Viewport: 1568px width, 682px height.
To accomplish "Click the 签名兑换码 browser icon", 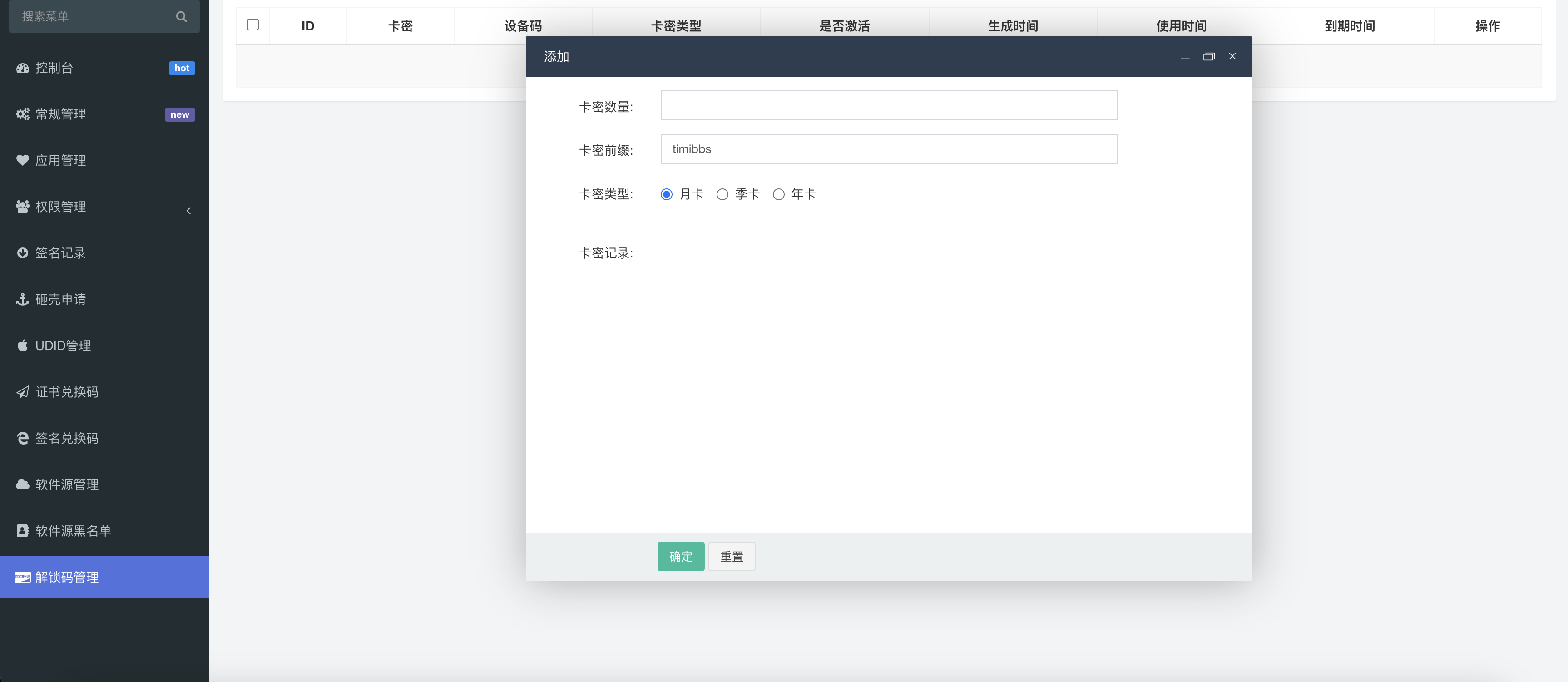I will coord(23,438).
